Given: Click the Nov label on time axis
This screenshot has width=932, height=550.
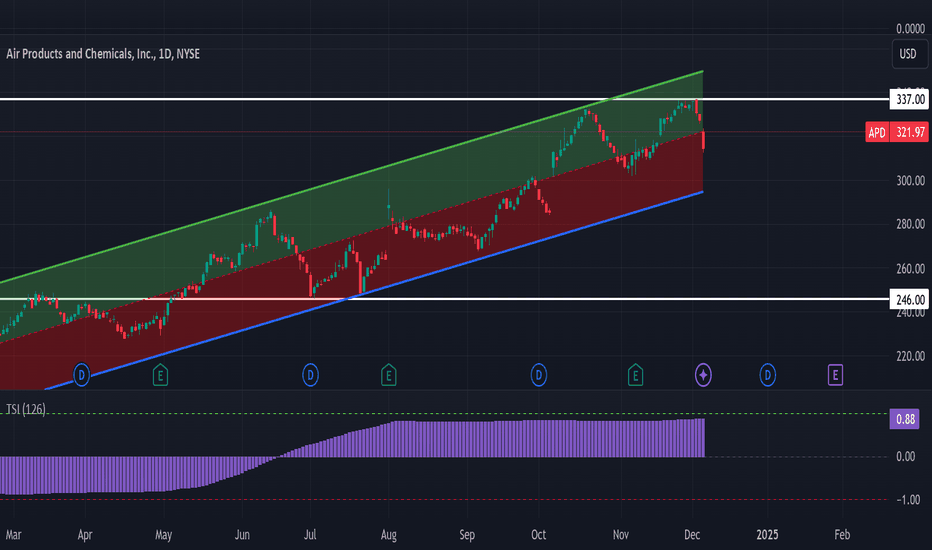Looking at the screenshot, I should click(621, 535).
